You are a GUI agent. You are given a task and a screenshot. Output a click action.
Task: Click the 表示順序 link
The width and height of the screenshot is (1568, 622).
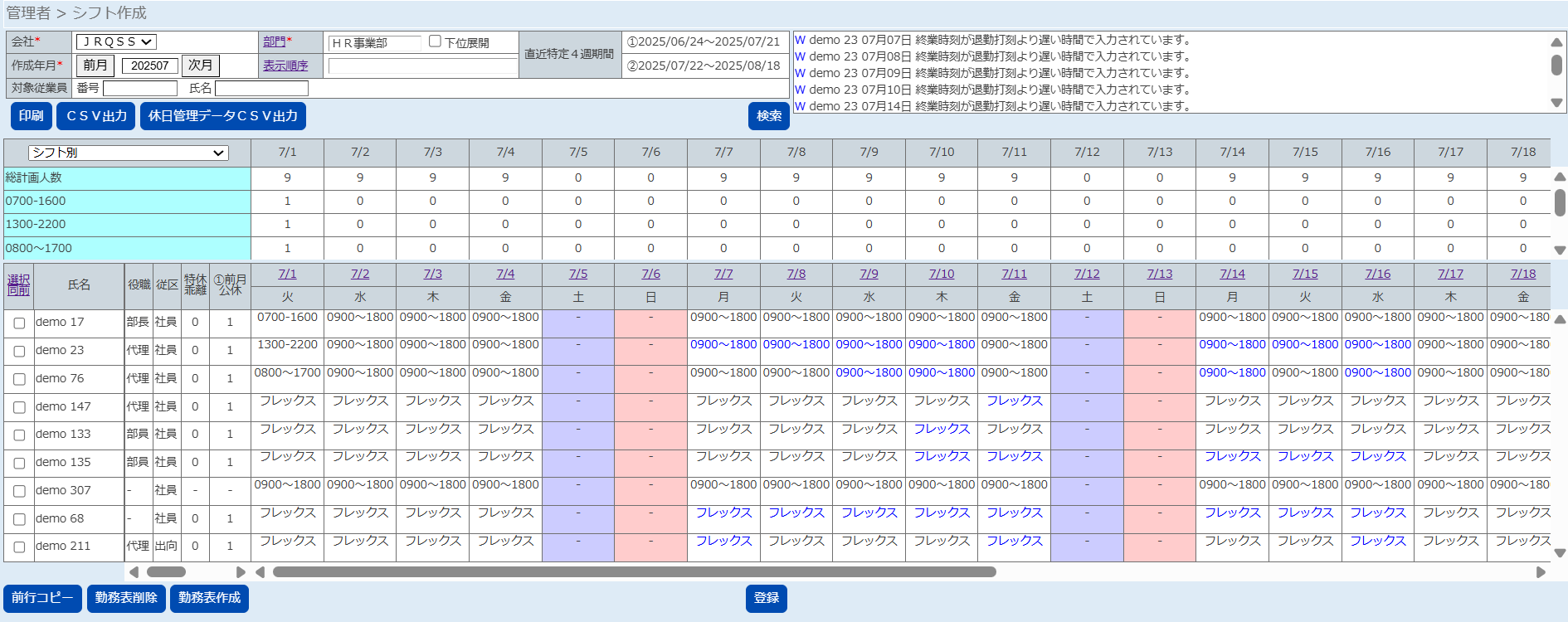pos(285,66)
